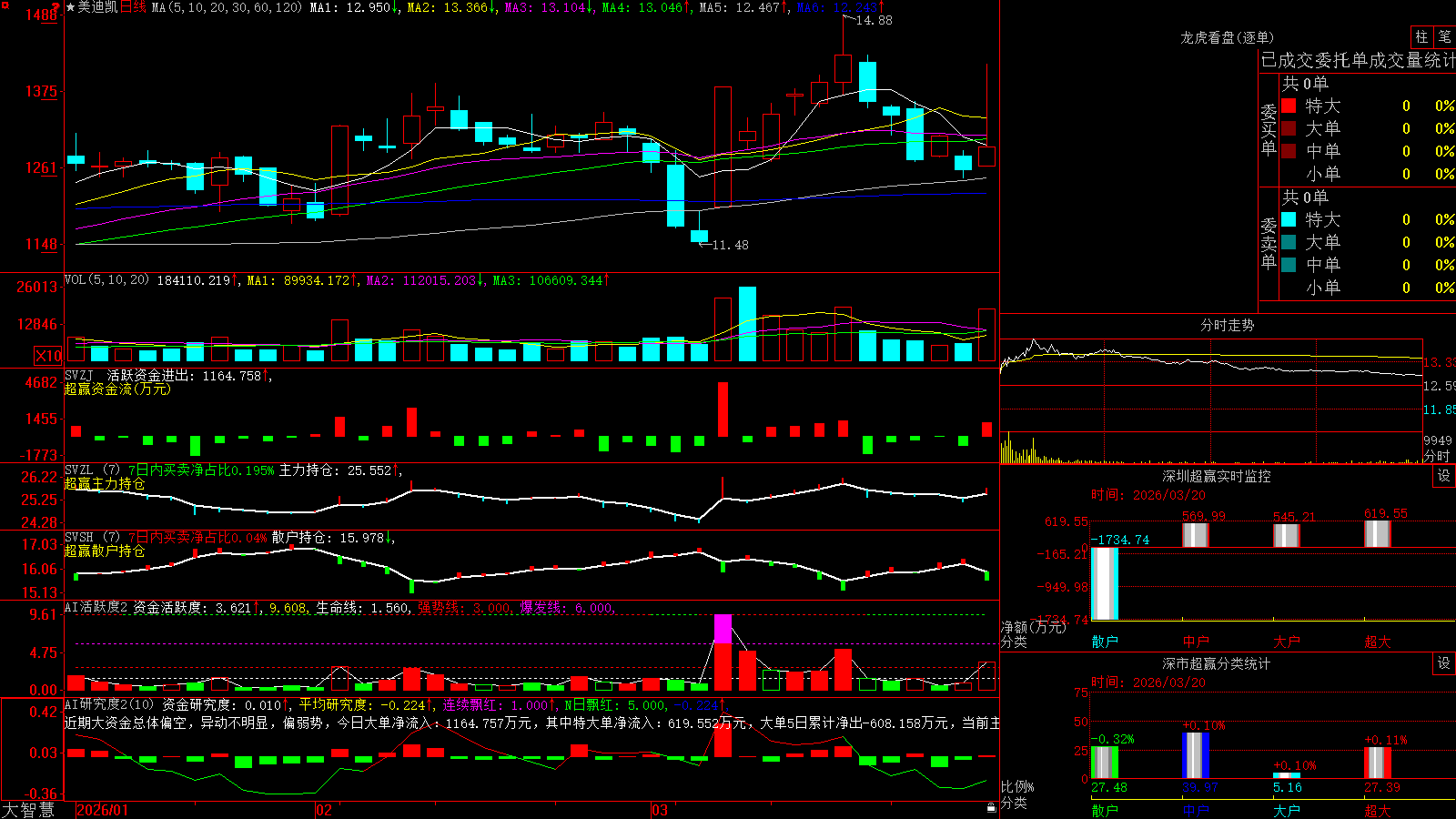Click the AI活跃度2 indicator name

pyautogui.click(x=96, y=607)
